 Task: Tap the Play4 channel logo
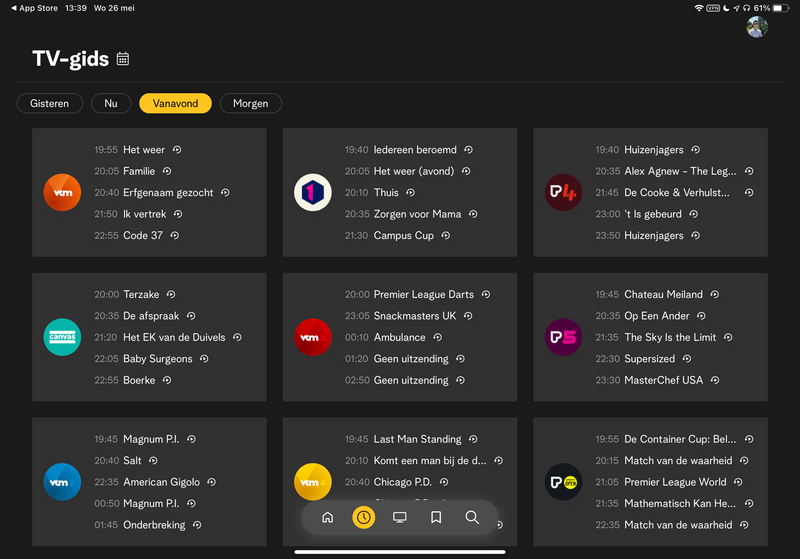[x=563, y=192]
